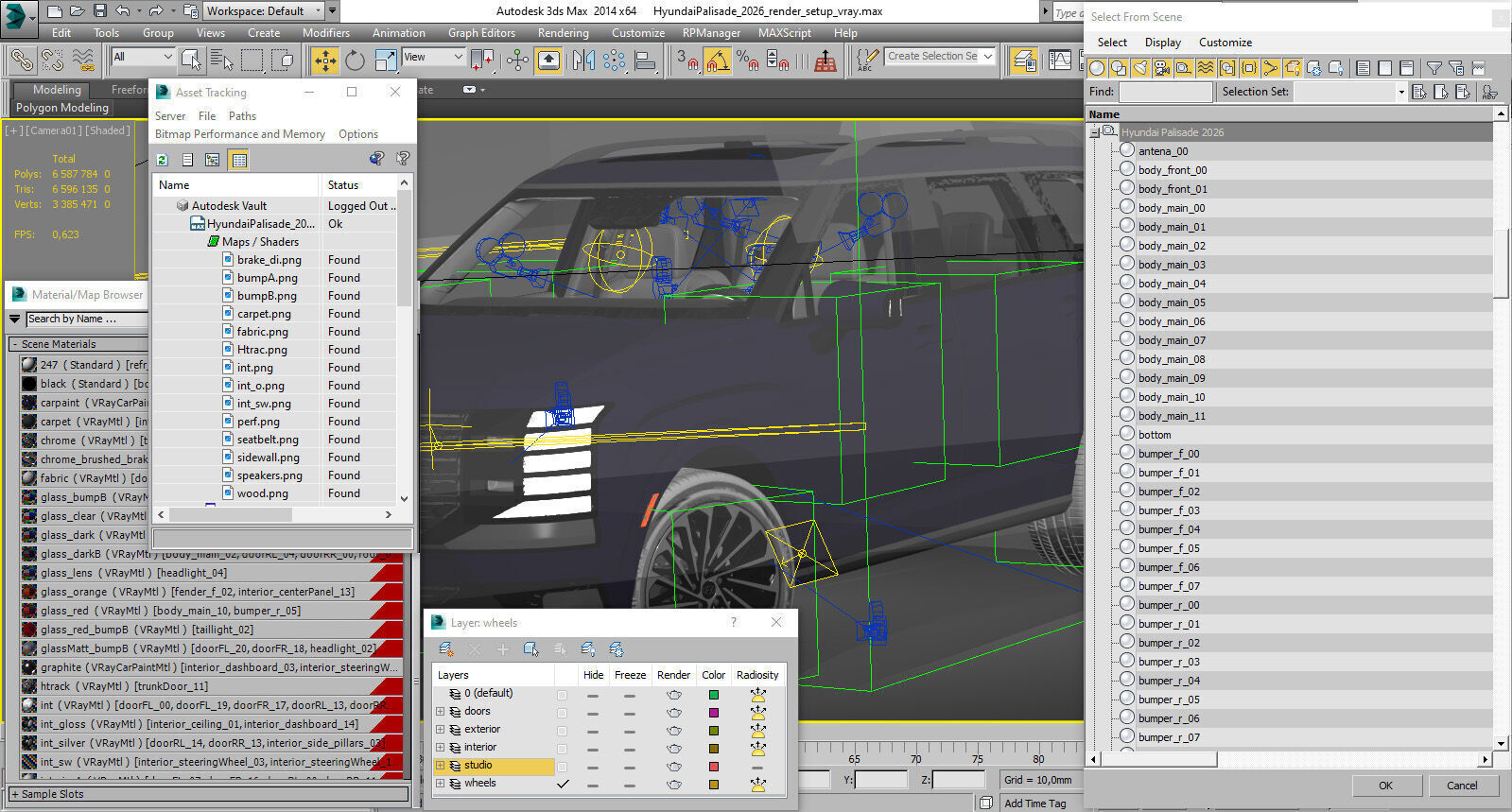
Task: Click the Select Object arrow tool
Action: pyautogui.click(x=191, y=60)
